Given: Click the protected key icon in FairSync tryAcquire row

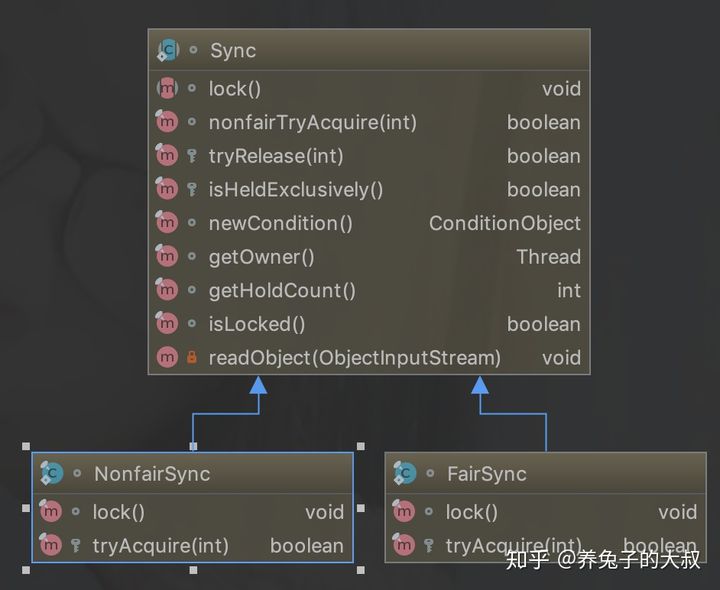Looking at the screenshot, I should tap(429, 545).
